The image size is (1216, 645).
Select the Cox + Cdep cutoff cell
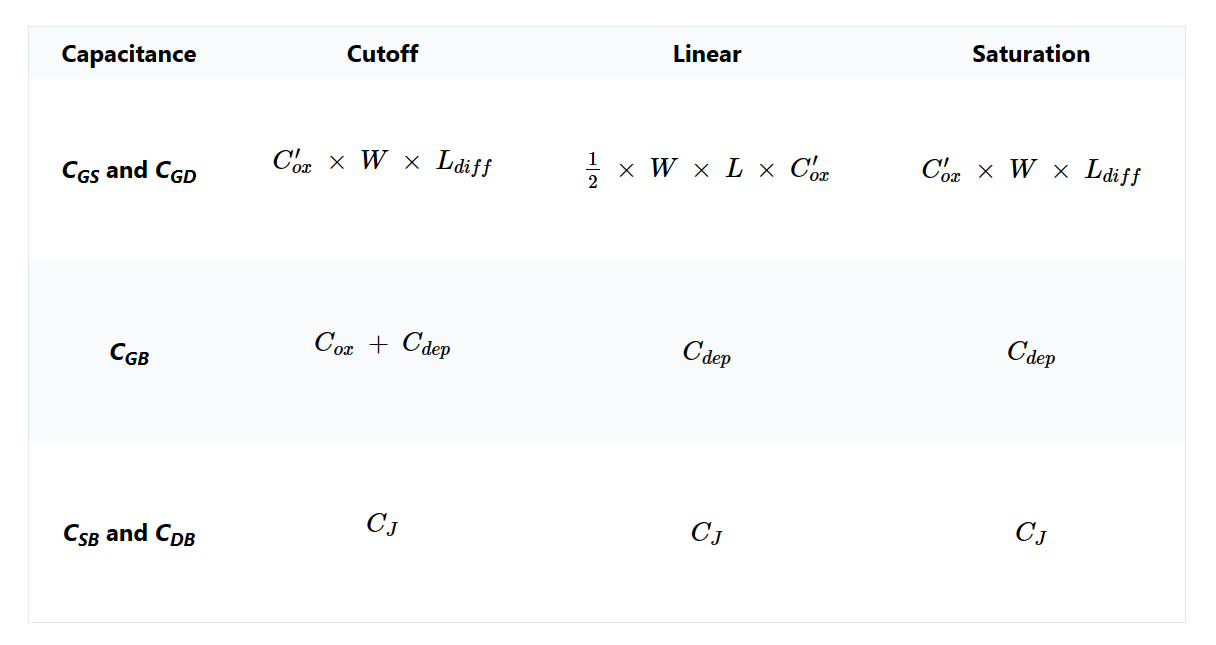(382, 344)
